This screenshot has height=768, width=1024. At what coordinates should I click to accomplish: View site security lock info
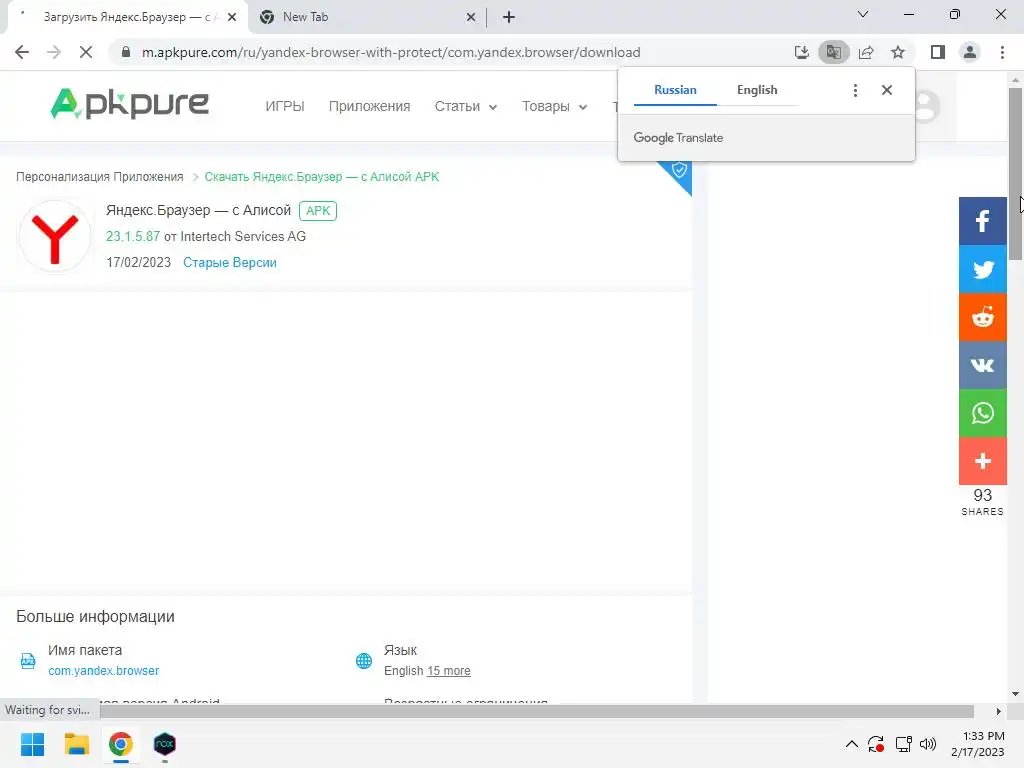coord(126,52)
